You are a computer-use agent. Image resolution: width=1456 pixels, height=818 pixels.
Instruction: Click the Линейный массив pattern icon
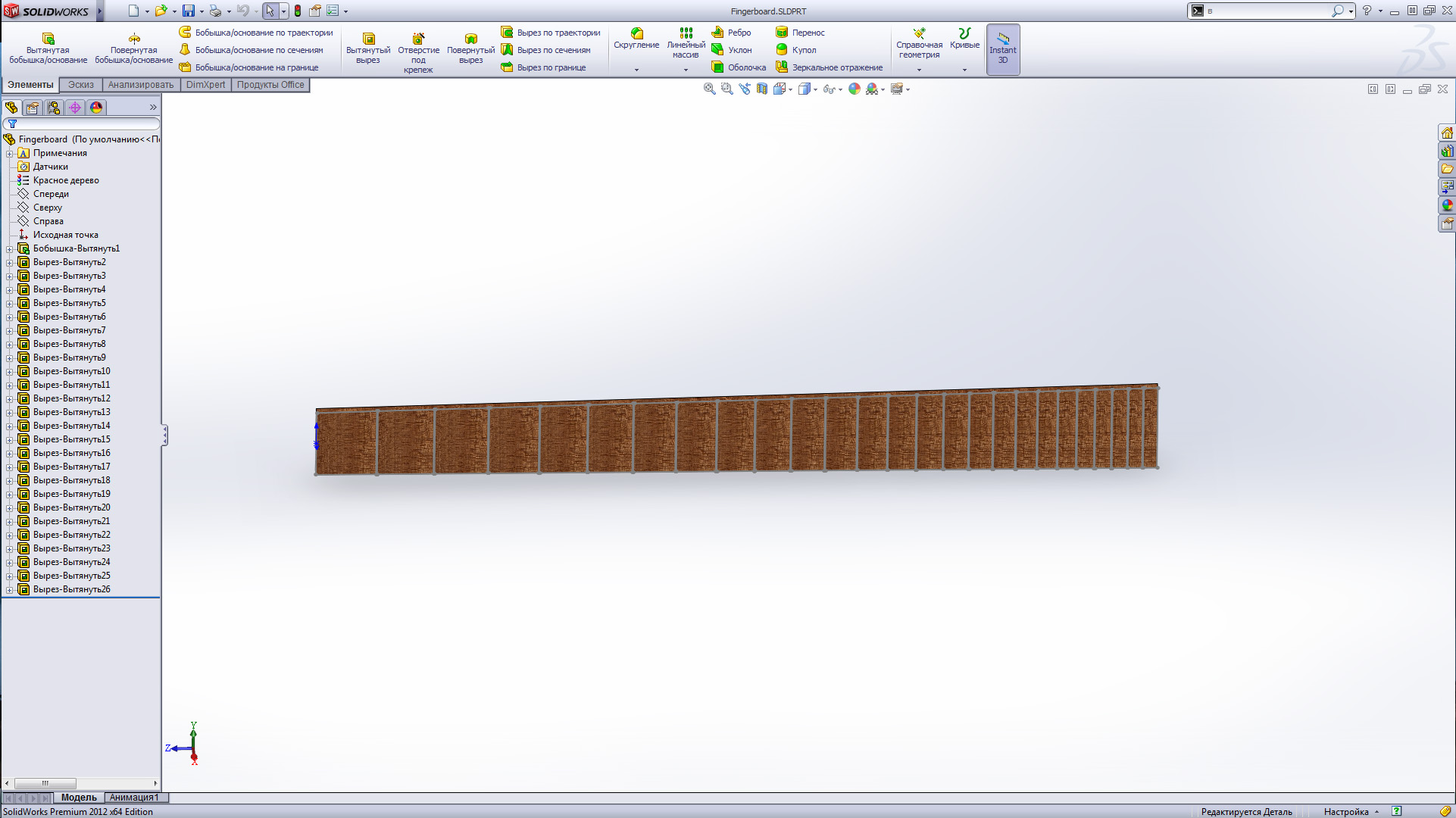pyautogui.click(x=686, y=33)
